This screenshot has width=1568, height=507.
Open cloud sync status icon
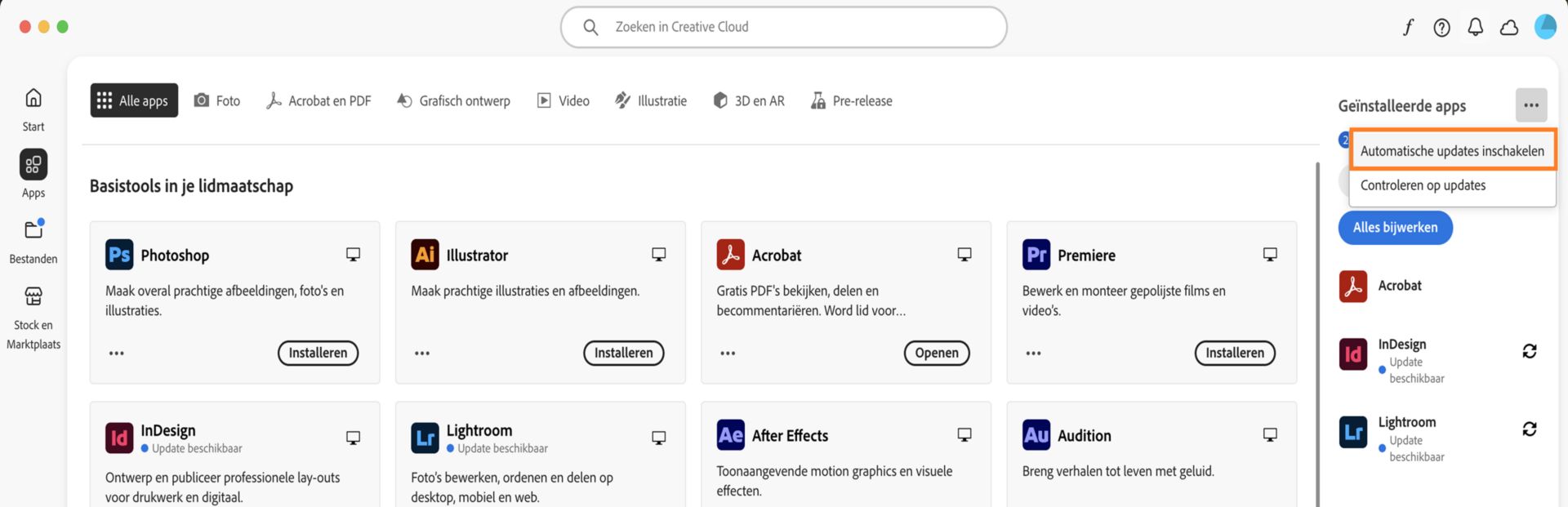click(x=1509, y=27)
